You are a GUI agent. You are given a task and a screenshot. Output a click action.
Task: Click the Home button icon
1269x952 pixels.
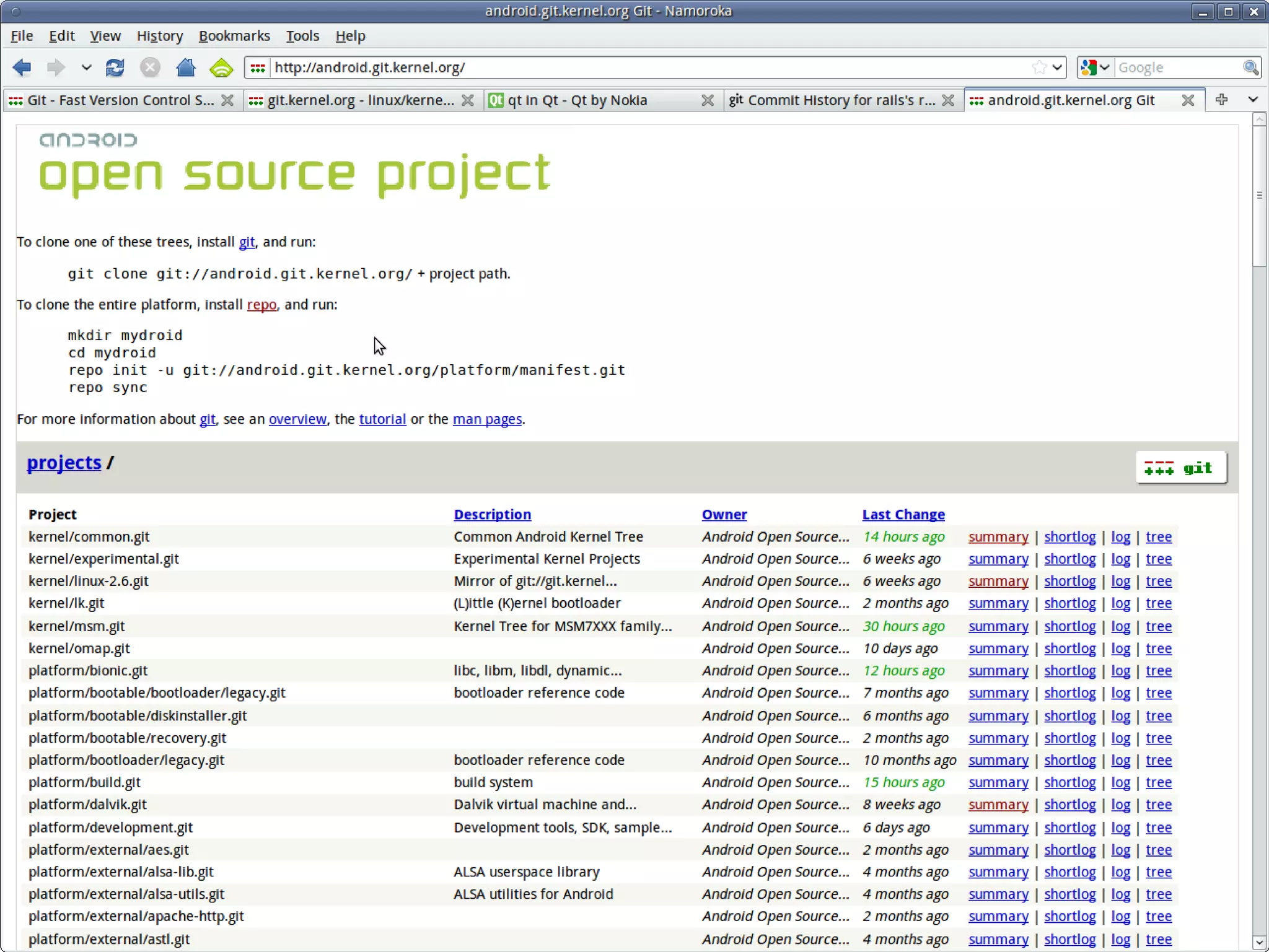coord(185,68)
